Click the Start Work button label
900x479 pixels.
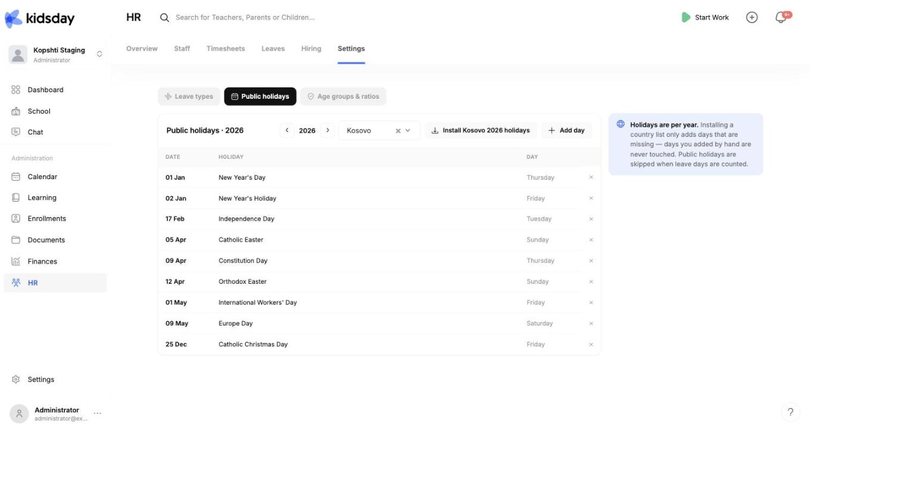(x=712, y=18)
